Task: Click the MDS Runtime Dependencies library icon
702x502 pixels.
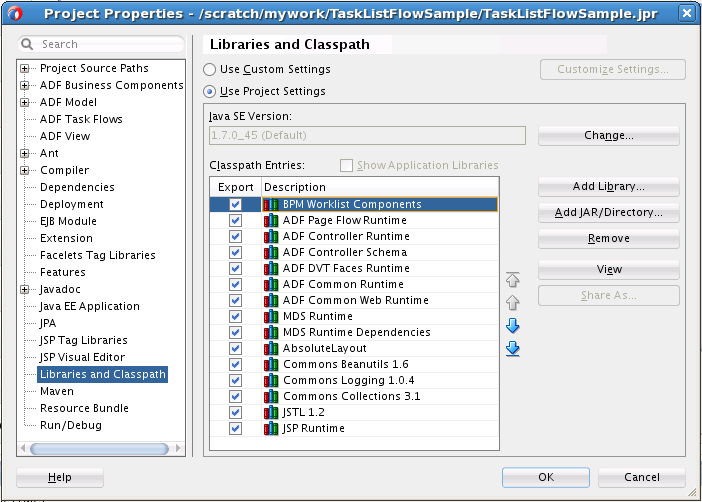Action: [x=271, y=332]
